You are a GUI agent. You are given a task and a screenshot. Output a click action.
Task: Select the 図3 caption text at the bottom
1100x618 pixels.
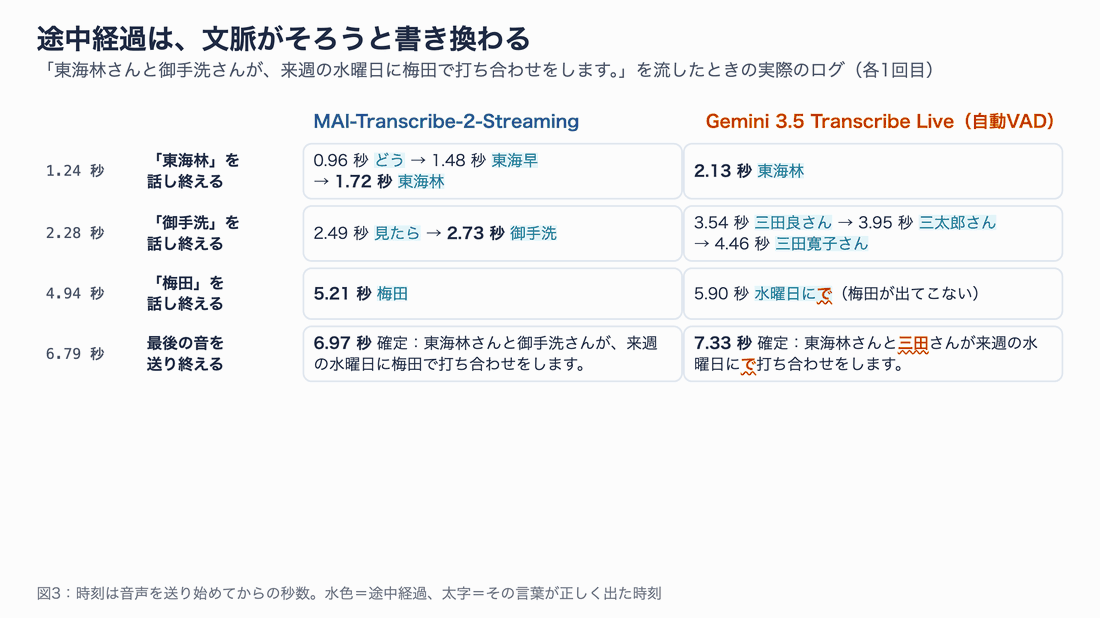click(x=349, y=593)
